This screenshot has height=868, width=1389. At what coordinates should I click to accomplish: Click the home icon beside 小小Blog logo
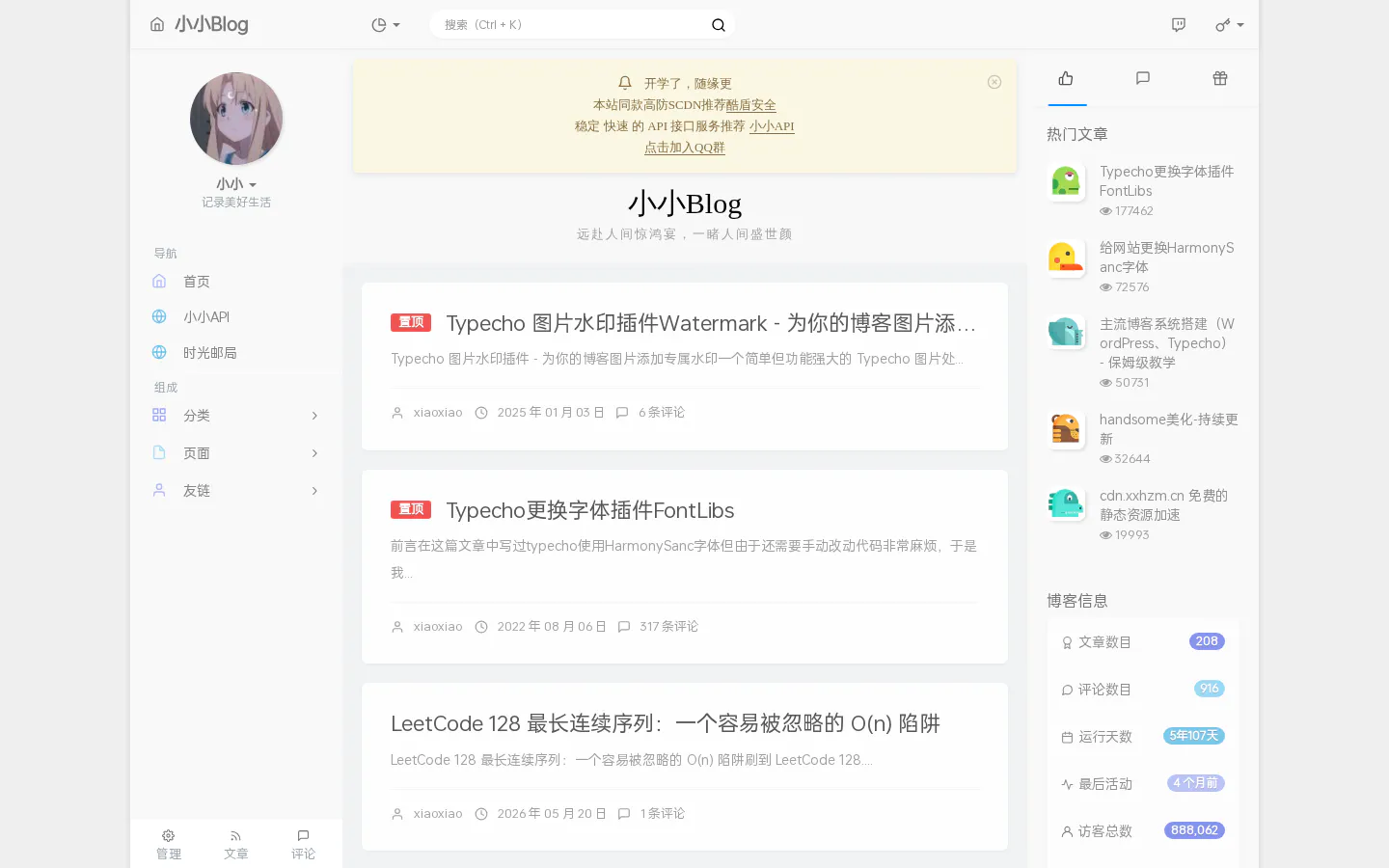pyautogui.click(x=157, y=24)
